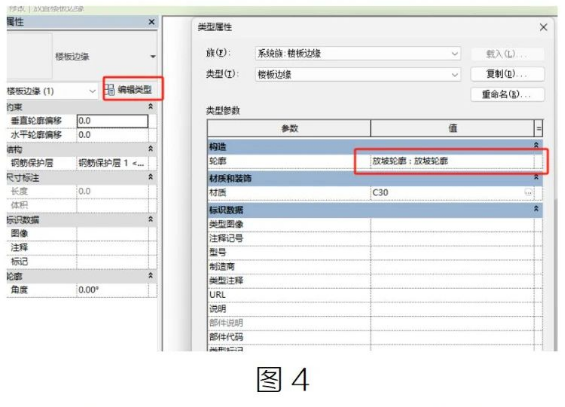
Task: Open the type selector dropdown arrow in Properties
Action: [153, 57]
